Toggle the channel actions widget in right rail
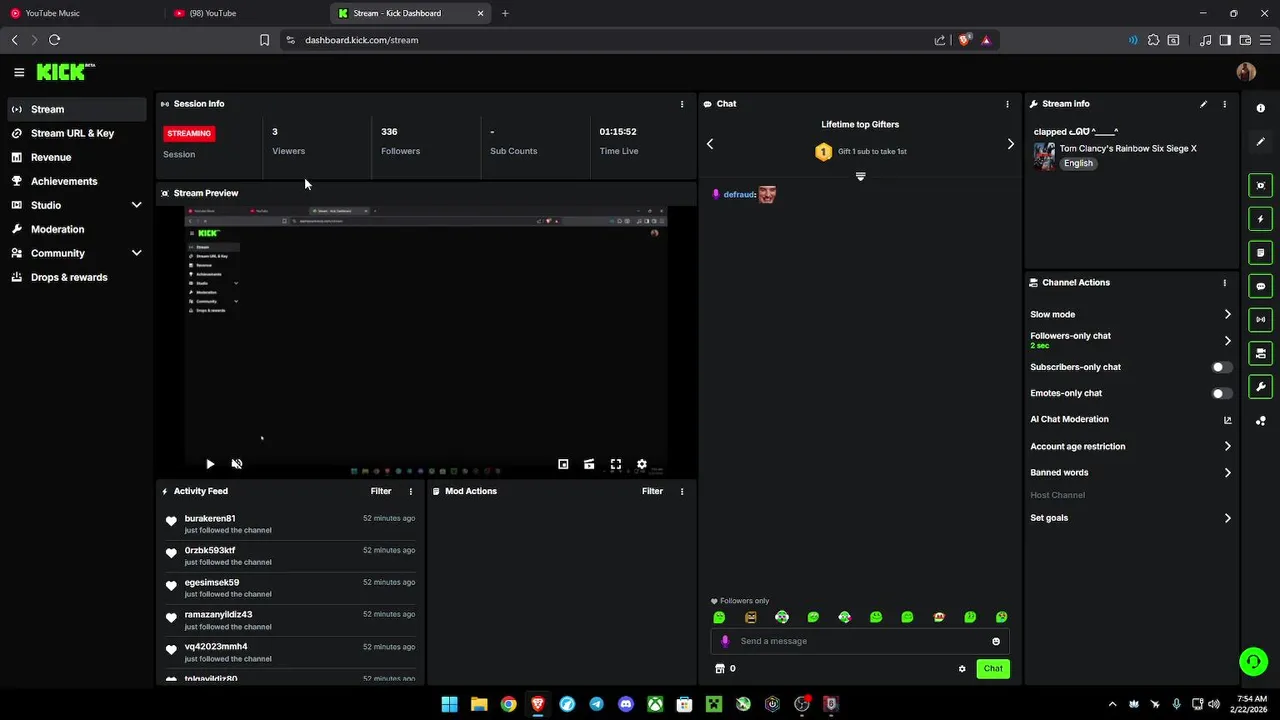 [1260, 353]
